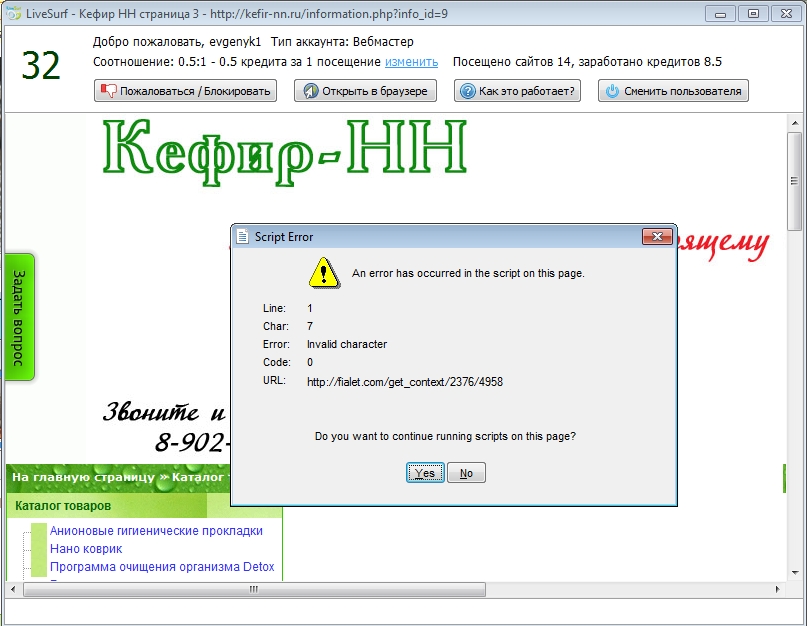The width and height of the screenshot is (807, 626).
Task: Click the Script Error document icon
Action: 242,237
